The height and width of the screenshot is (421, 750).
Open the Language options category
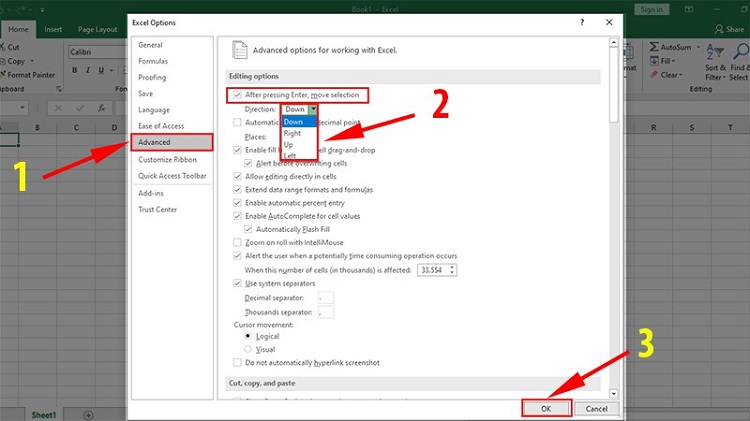tap(154, 110)
